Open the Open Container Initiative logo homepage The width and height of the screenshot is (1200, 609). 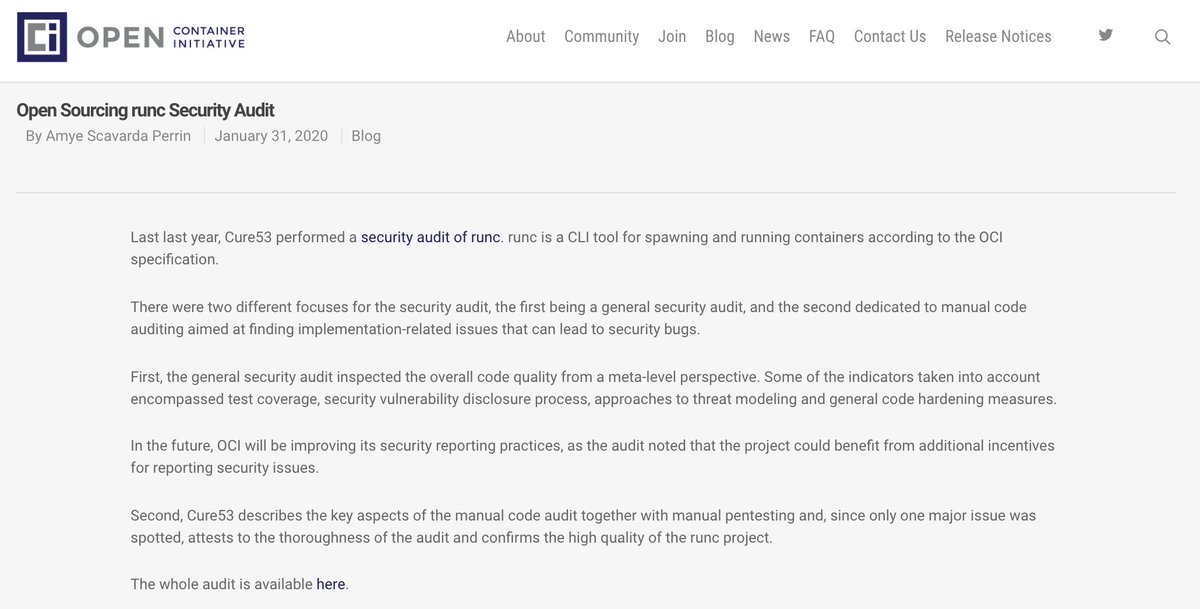(x=131, y=37)
